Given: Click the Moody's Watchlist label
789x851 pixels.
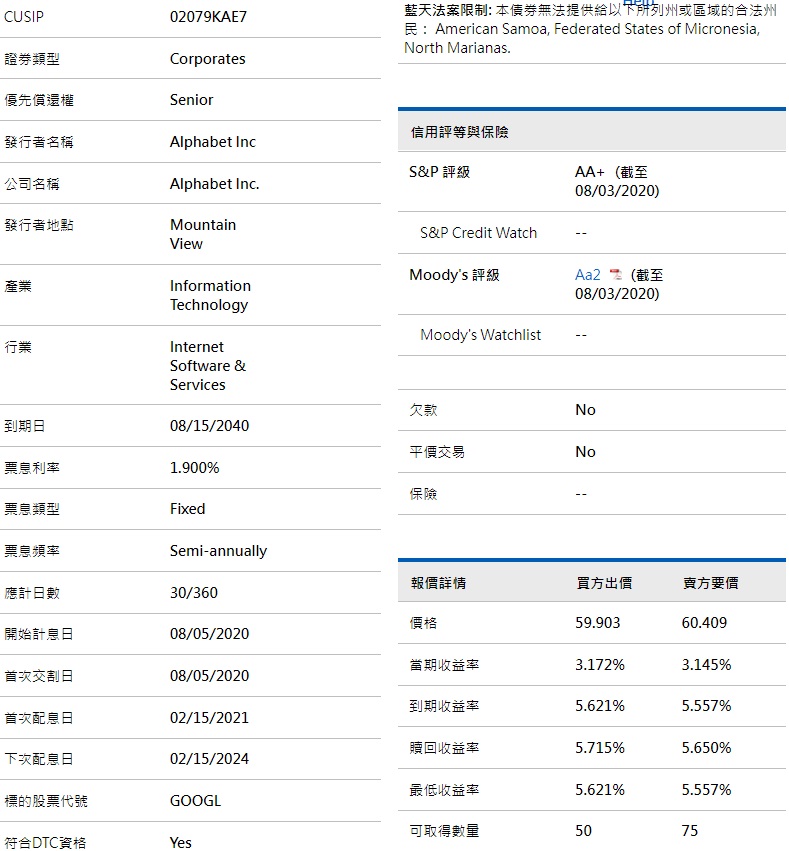Looking at the screenshot, I should 480,335.
